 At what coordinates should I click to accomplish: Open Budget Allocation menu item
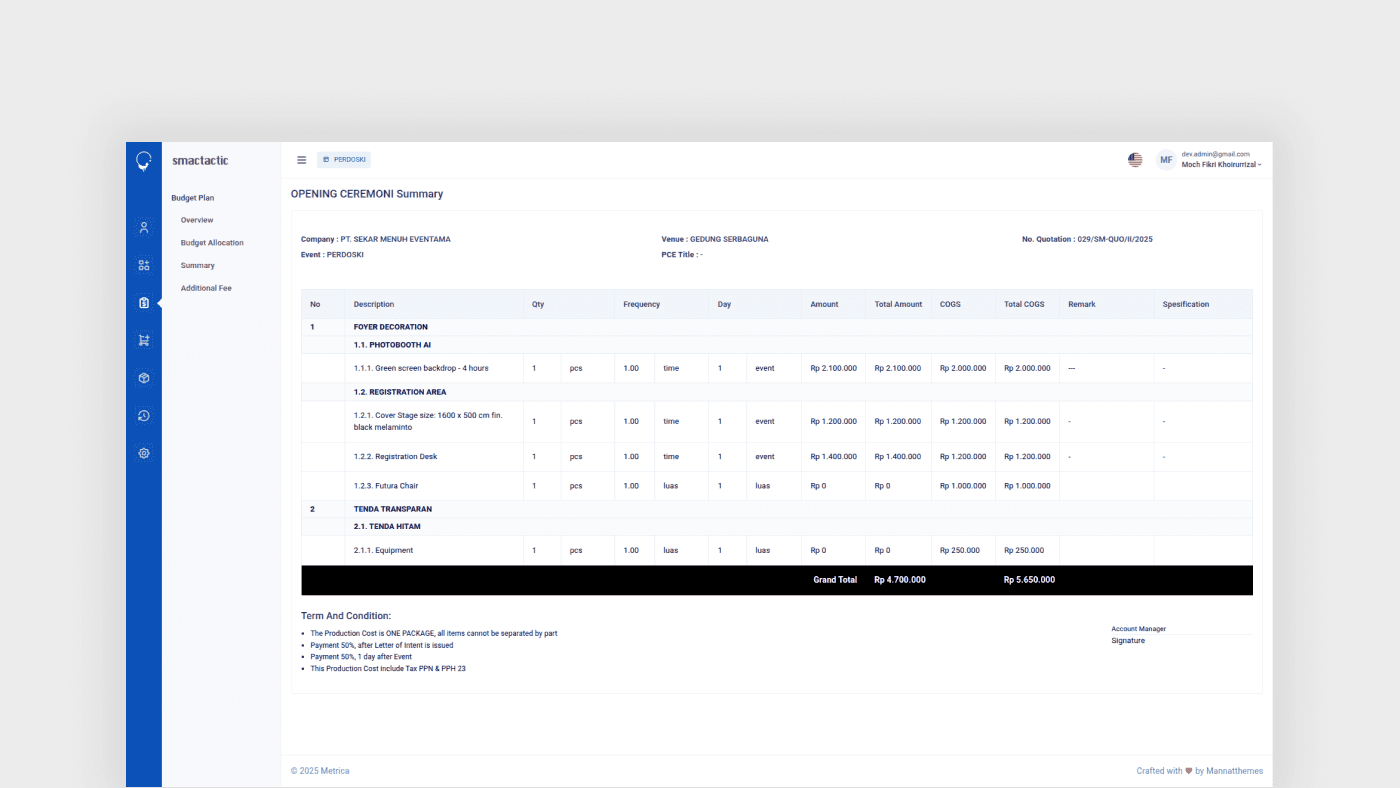pyautogui.click(x=212, y=243)
